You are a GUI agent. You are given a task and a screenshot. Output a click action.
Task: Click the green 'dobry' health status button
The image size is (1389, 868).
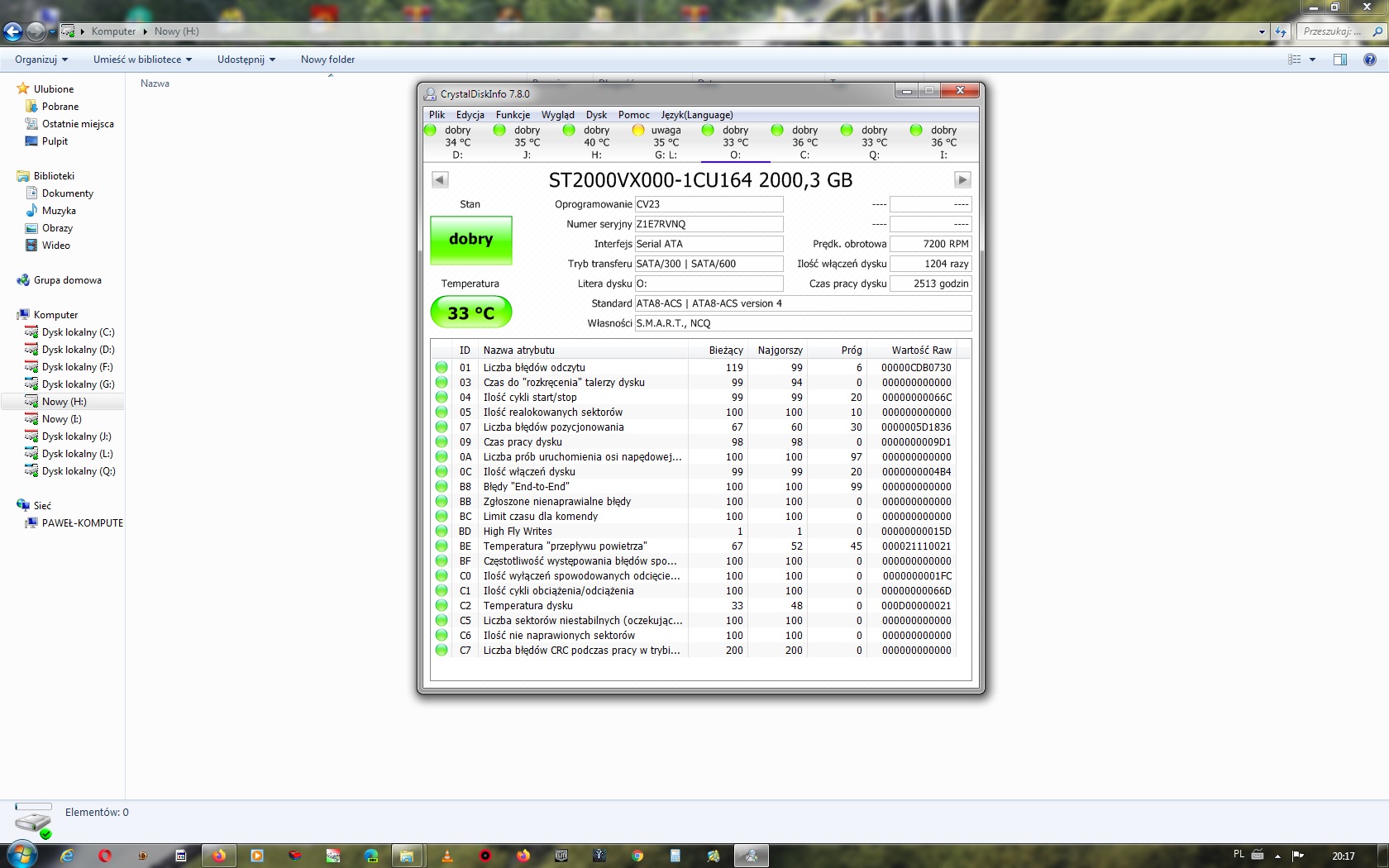(x=471, y=240)
